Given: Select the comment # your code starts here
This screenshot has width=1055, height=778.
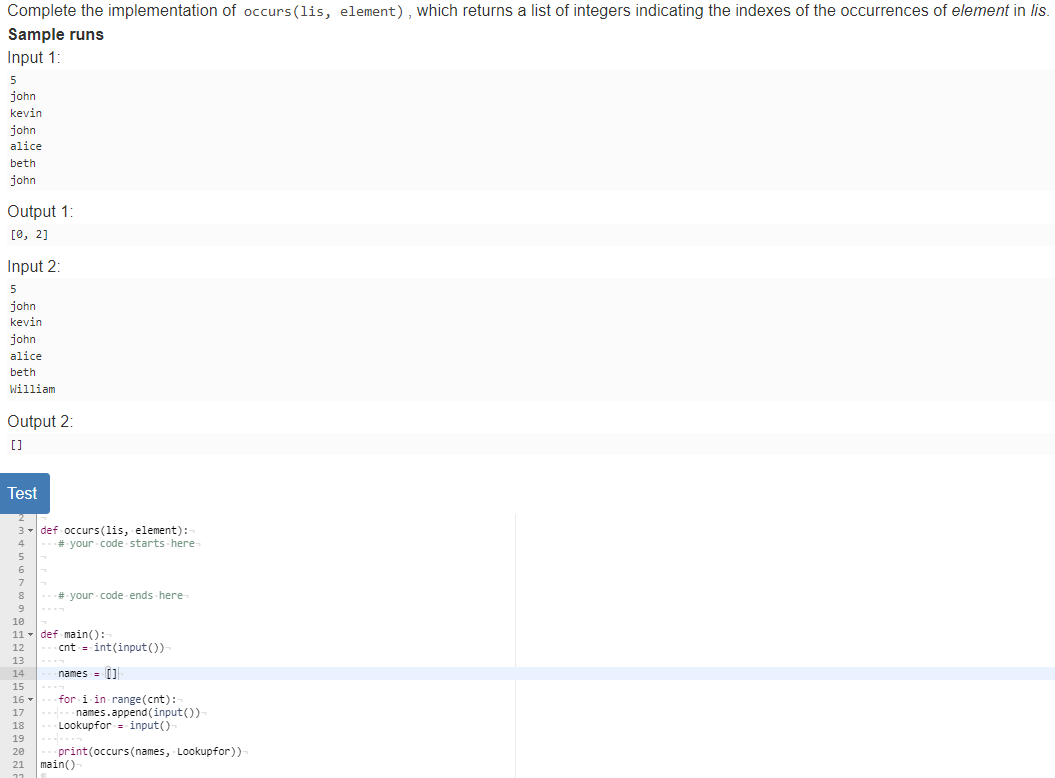Looking at the screenshot, I should [x=125, y=543].
